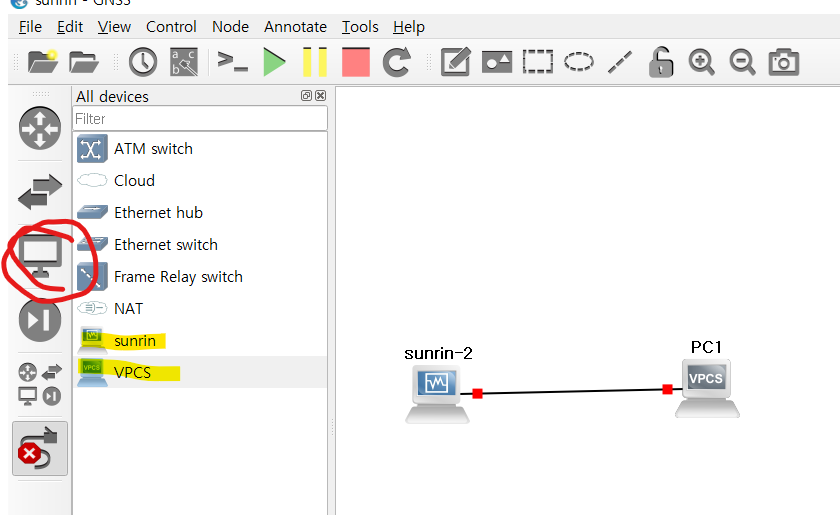Click the Open project folder icon
The height and width of the screenshot is (515, 840).
[x=84, y=62]
